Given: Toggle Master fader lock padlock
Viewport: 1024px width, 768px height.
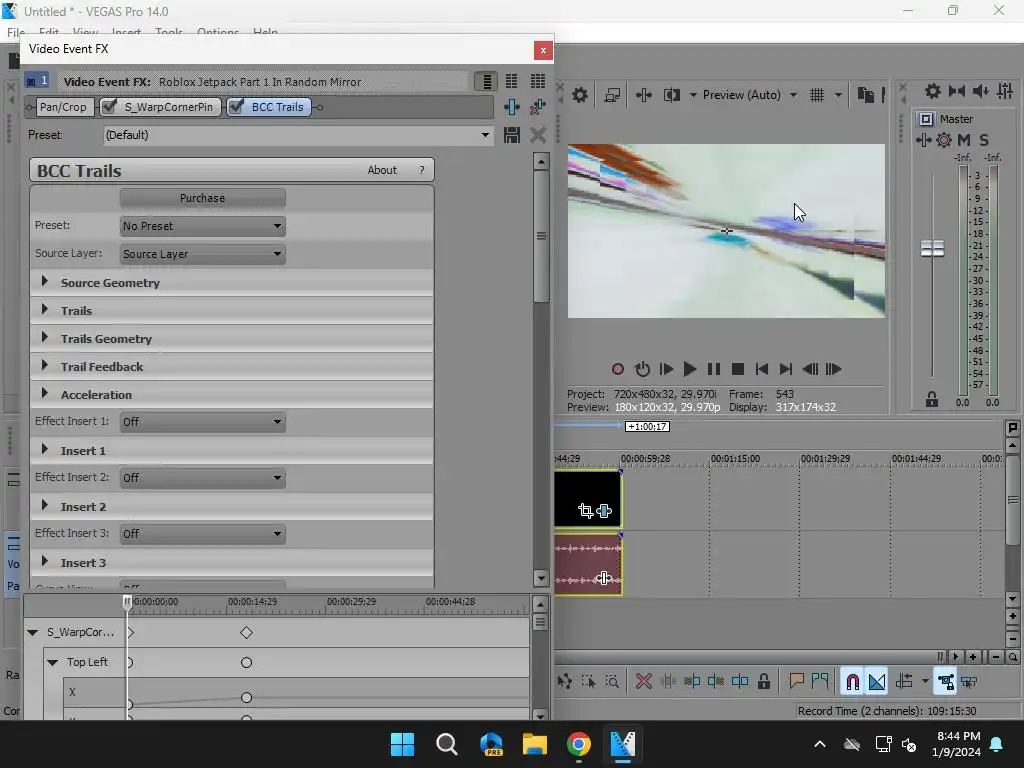Looking at the screenshot, I should tap(932, 400).
